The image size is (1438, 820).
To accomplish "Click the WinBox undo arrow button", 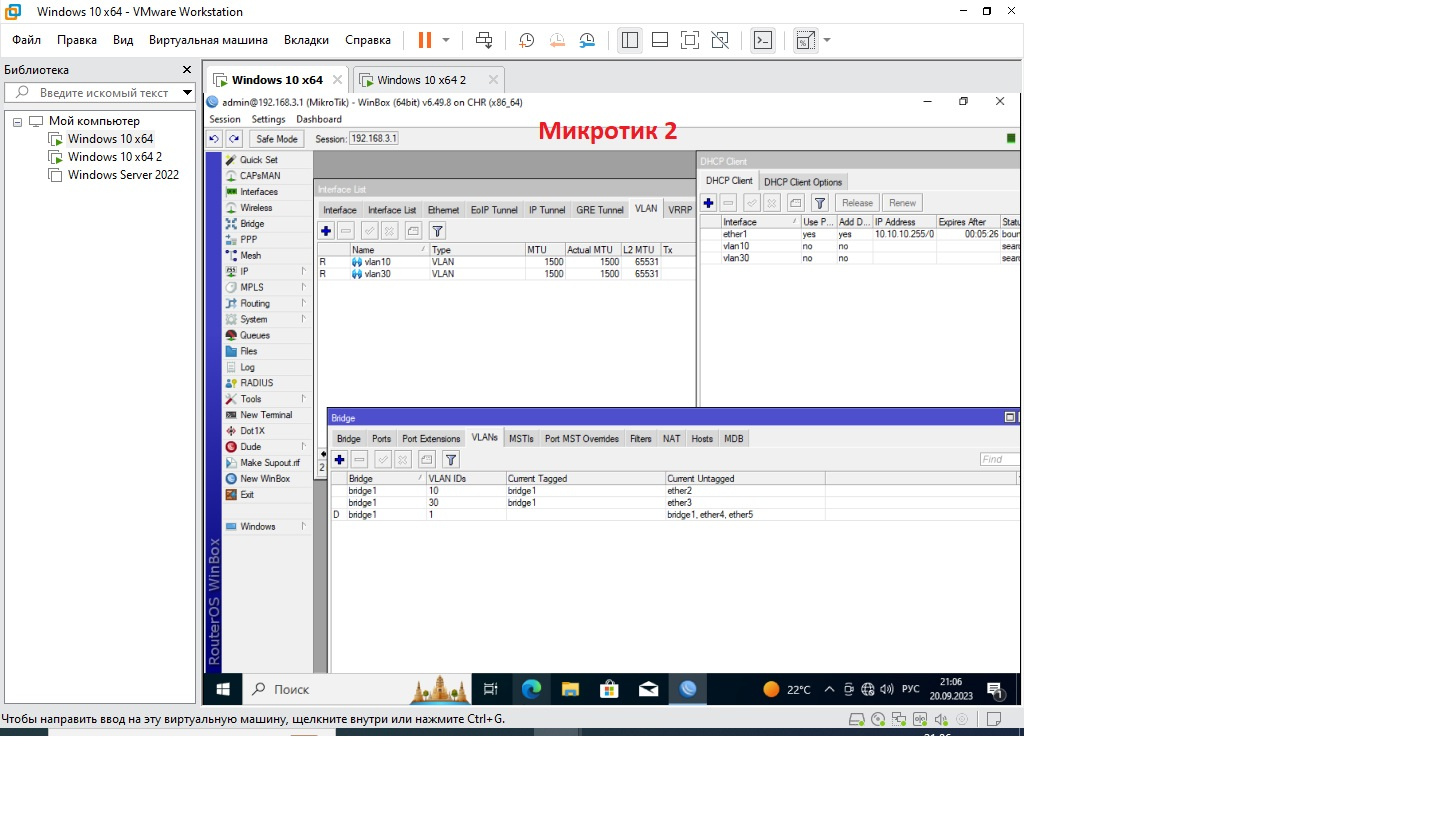I will [x=214, y=139].
